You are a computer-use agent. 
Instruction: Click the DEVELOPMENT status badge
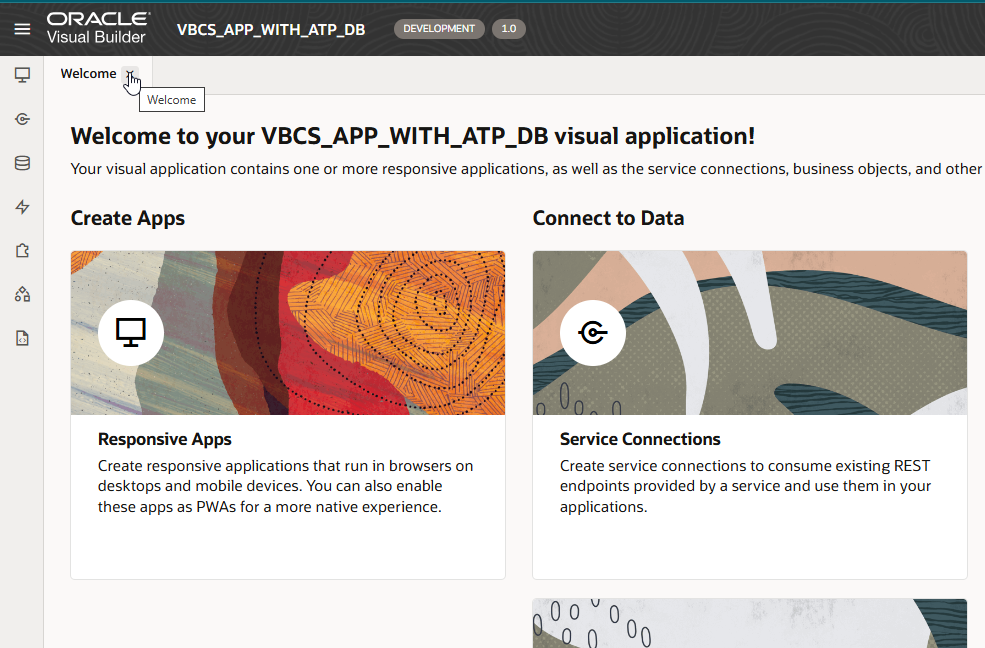coord(439,29)
